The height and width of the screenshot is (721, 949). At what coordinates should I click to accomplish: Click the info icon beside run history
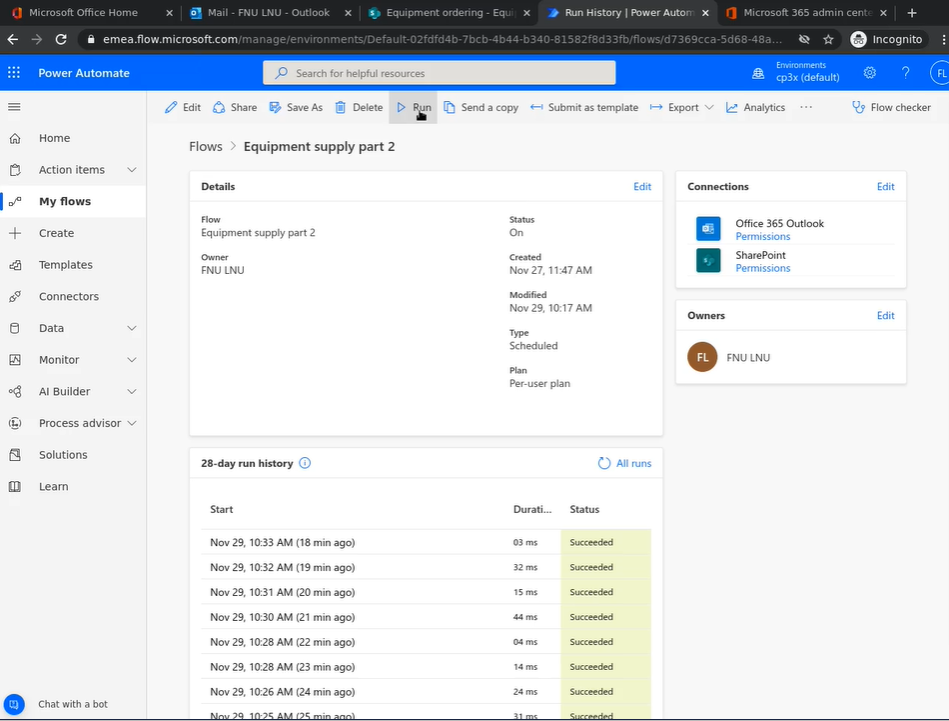point(305,463)
